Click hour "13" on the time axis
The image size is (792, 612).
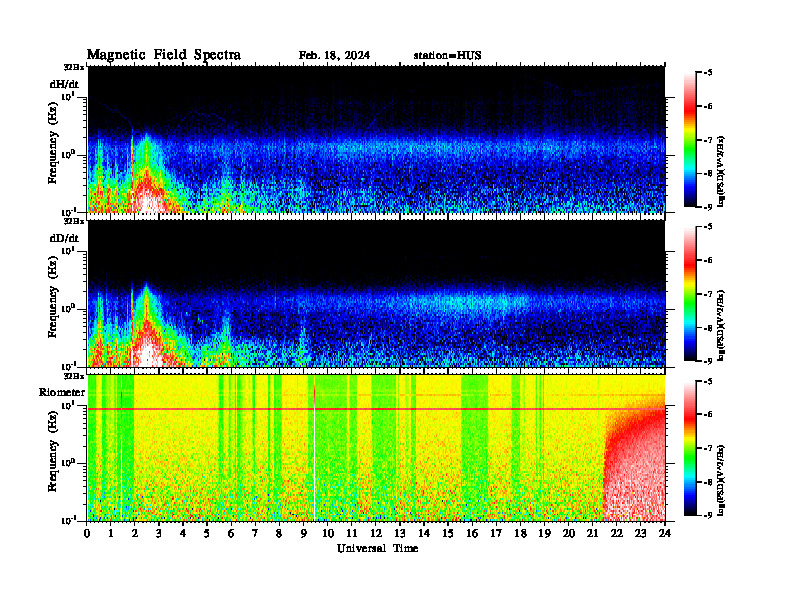(x=400, y=533)
